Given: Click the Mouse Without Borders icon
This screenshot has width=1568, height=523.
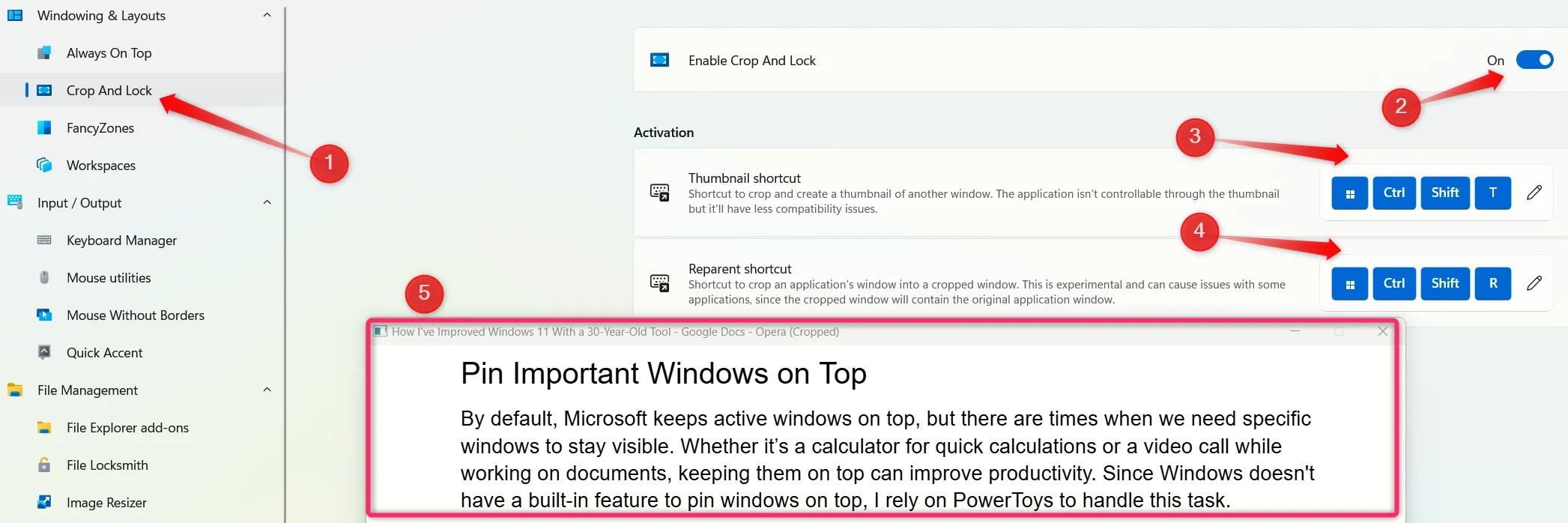Looking at the screenshot, I should 44,315.
